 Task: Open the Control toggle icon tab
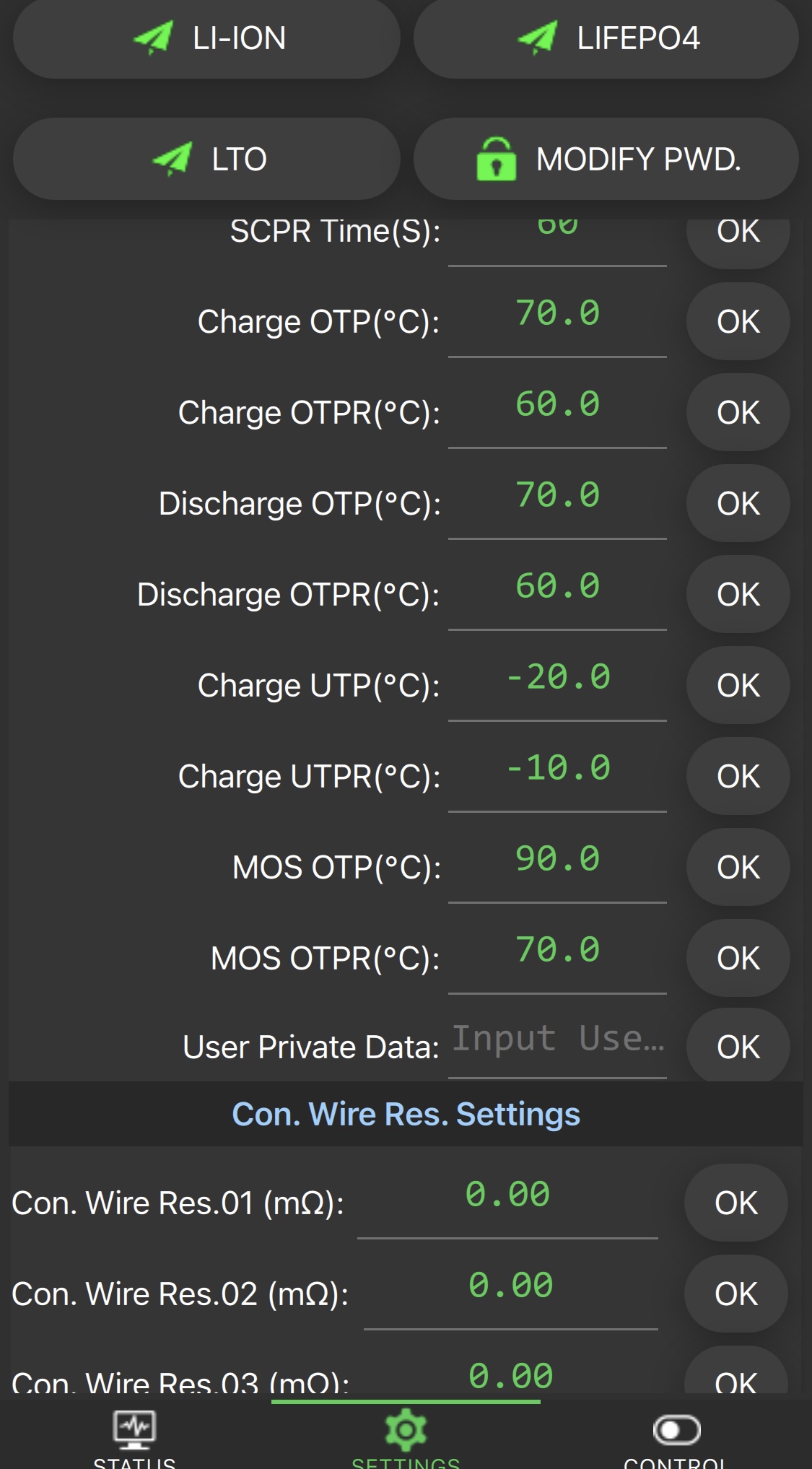pyautogui.click(x=676, y=1431)
